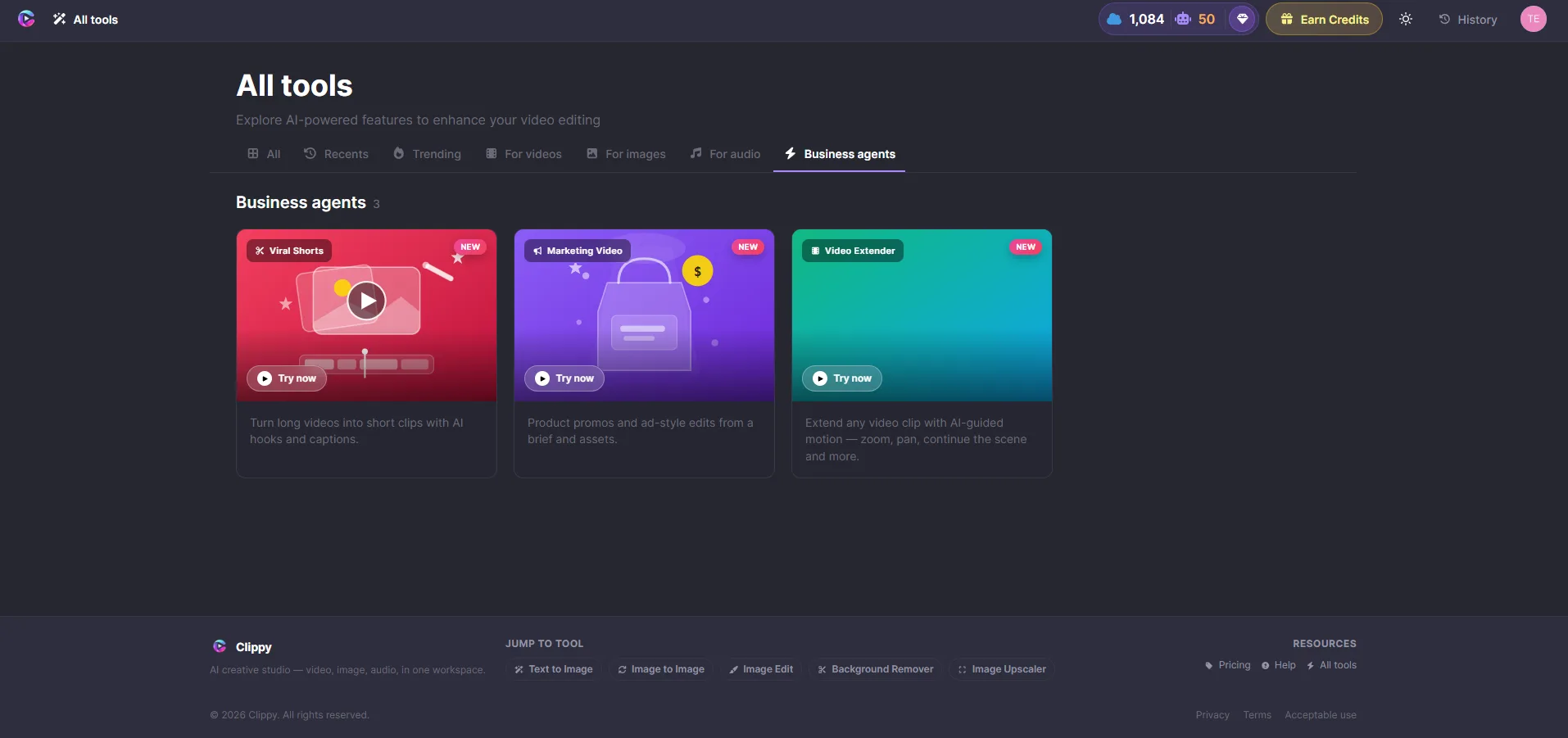1568x738 pixels.
Task: Open the Pricing resource link
Action: (1227, 665)
